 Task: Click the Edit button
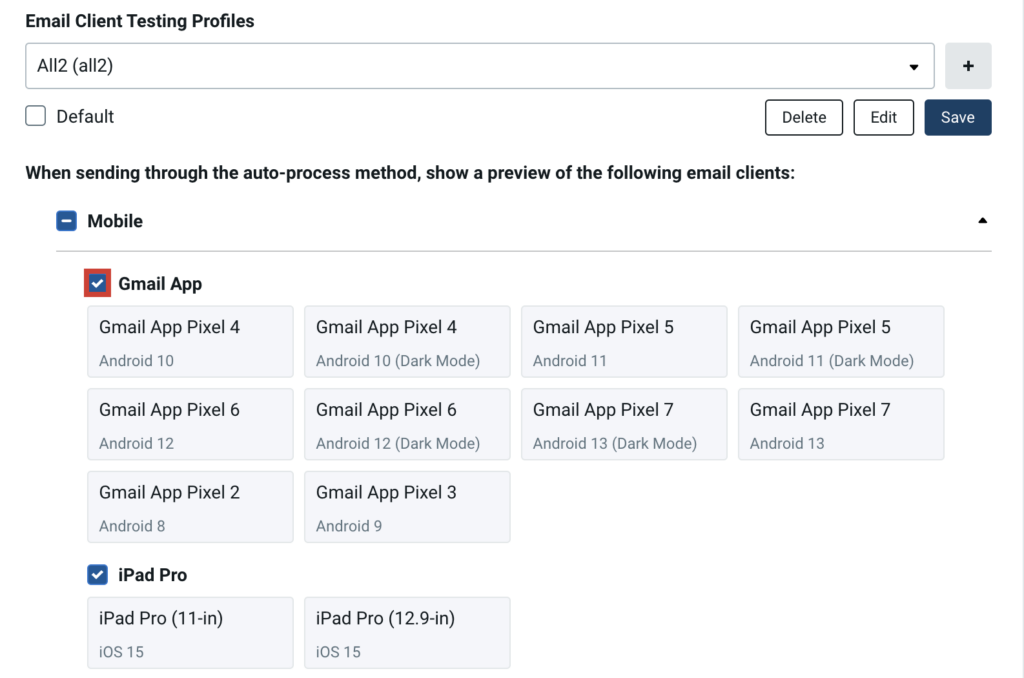[x=883, y=117]
